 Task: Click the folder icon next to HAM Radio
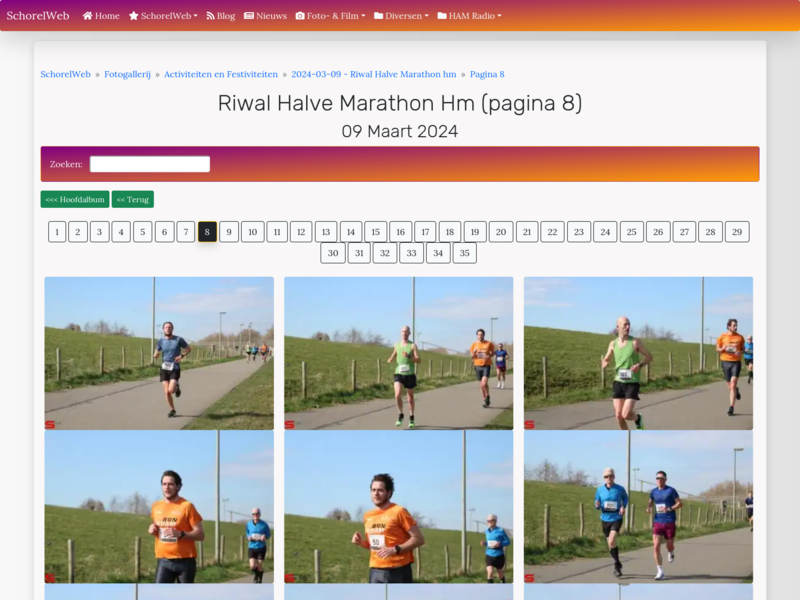tap(442, 16)
